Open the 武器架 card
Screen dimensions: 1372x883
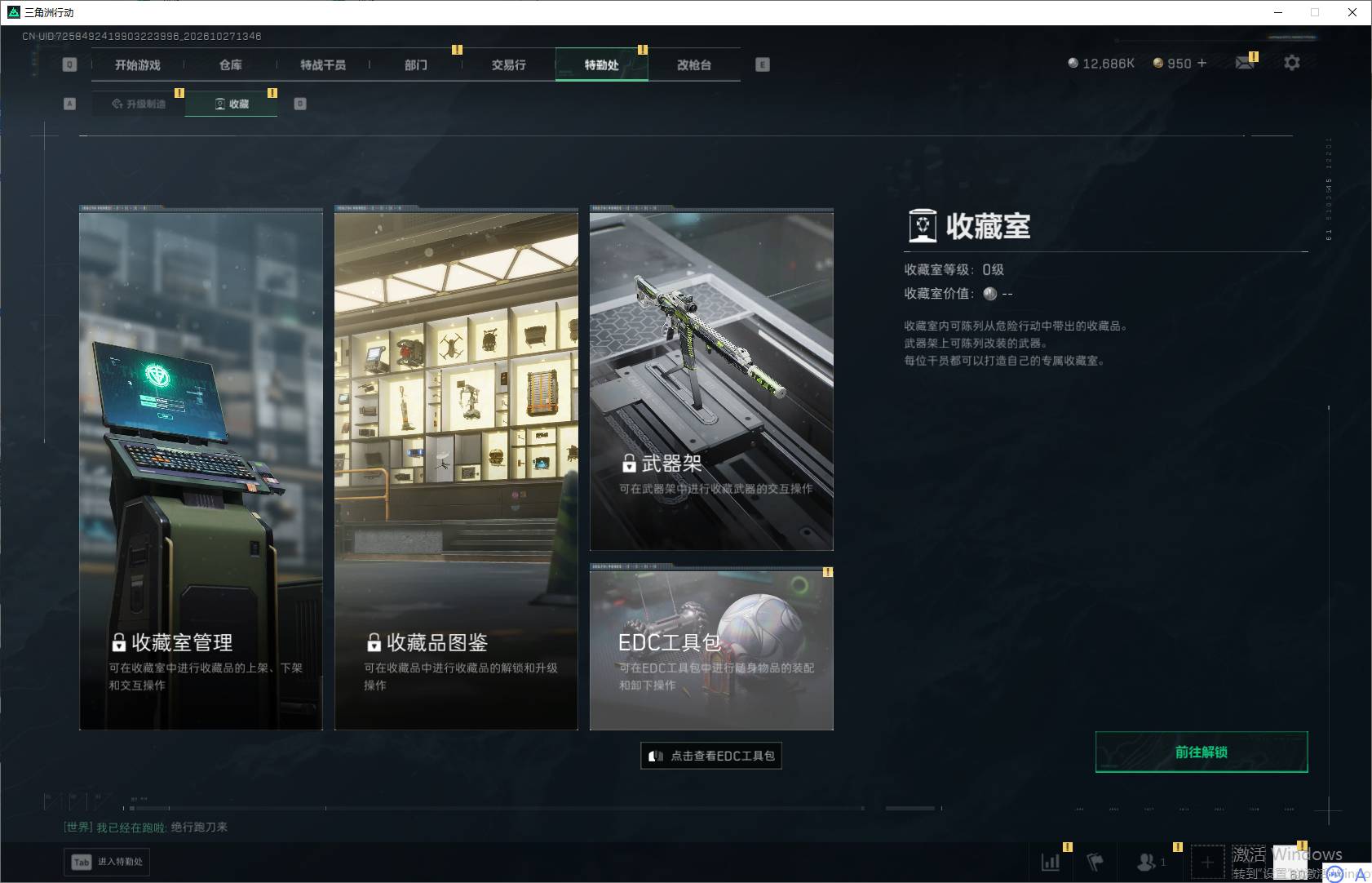[711, 379]
